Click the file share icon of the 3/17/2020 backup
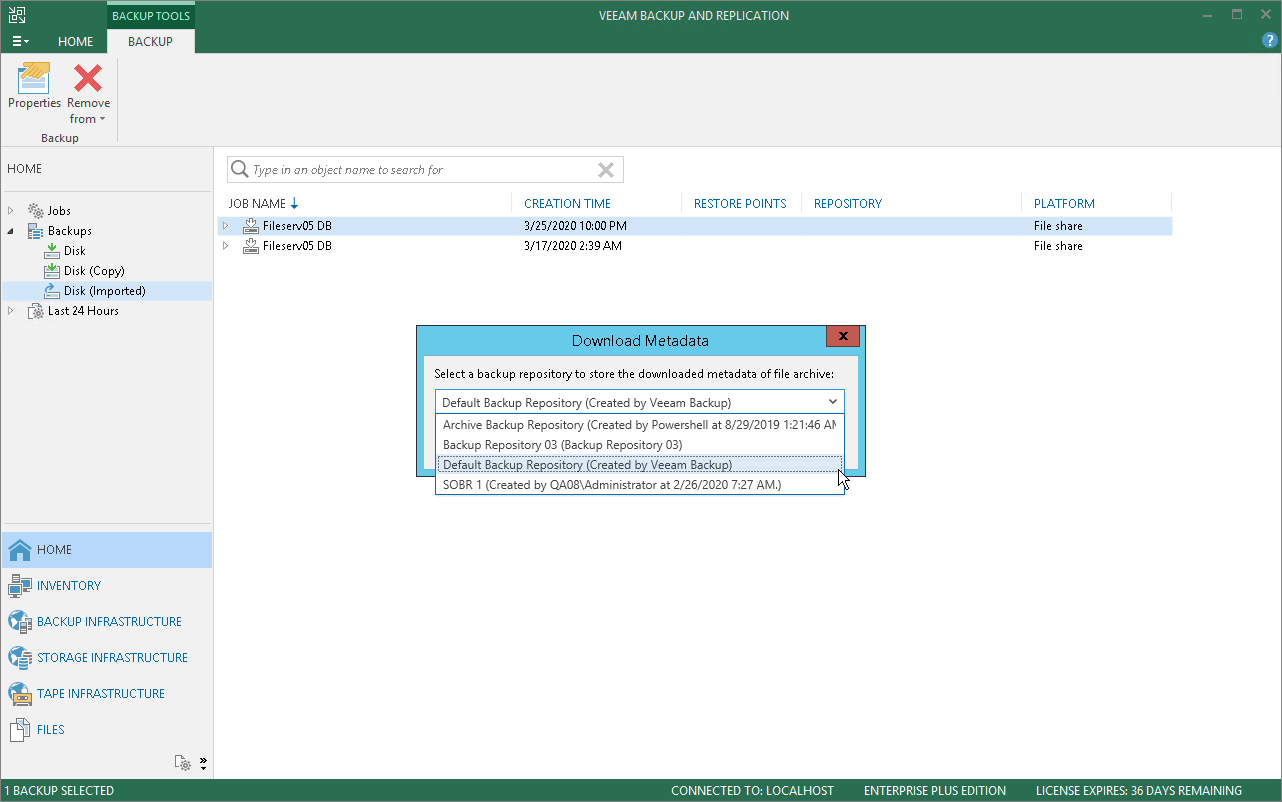Screen dimensions: 1282x802 click(x=251, y=246)
